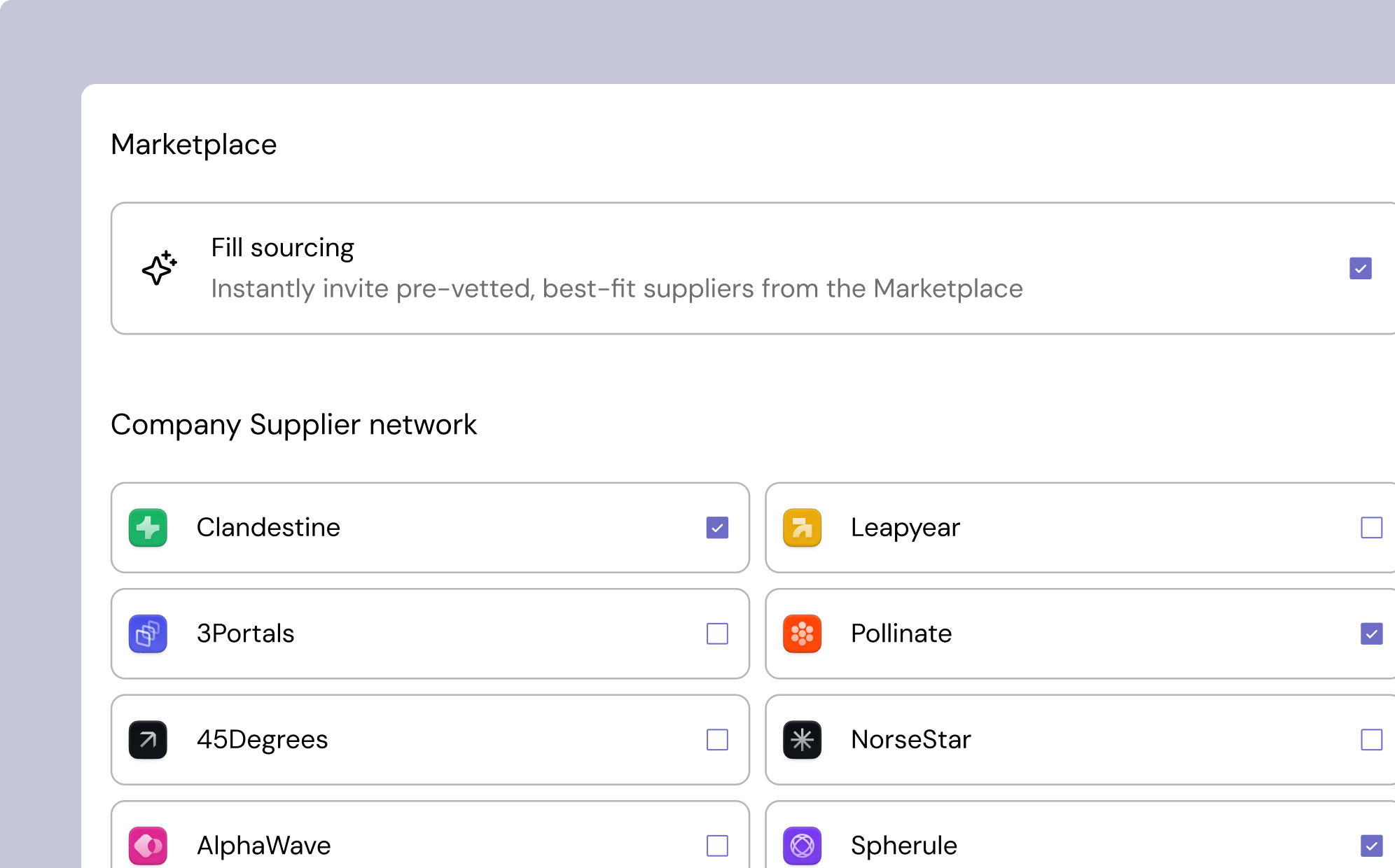Enable the 3Portals checkbox

click(x=717, y=634)
